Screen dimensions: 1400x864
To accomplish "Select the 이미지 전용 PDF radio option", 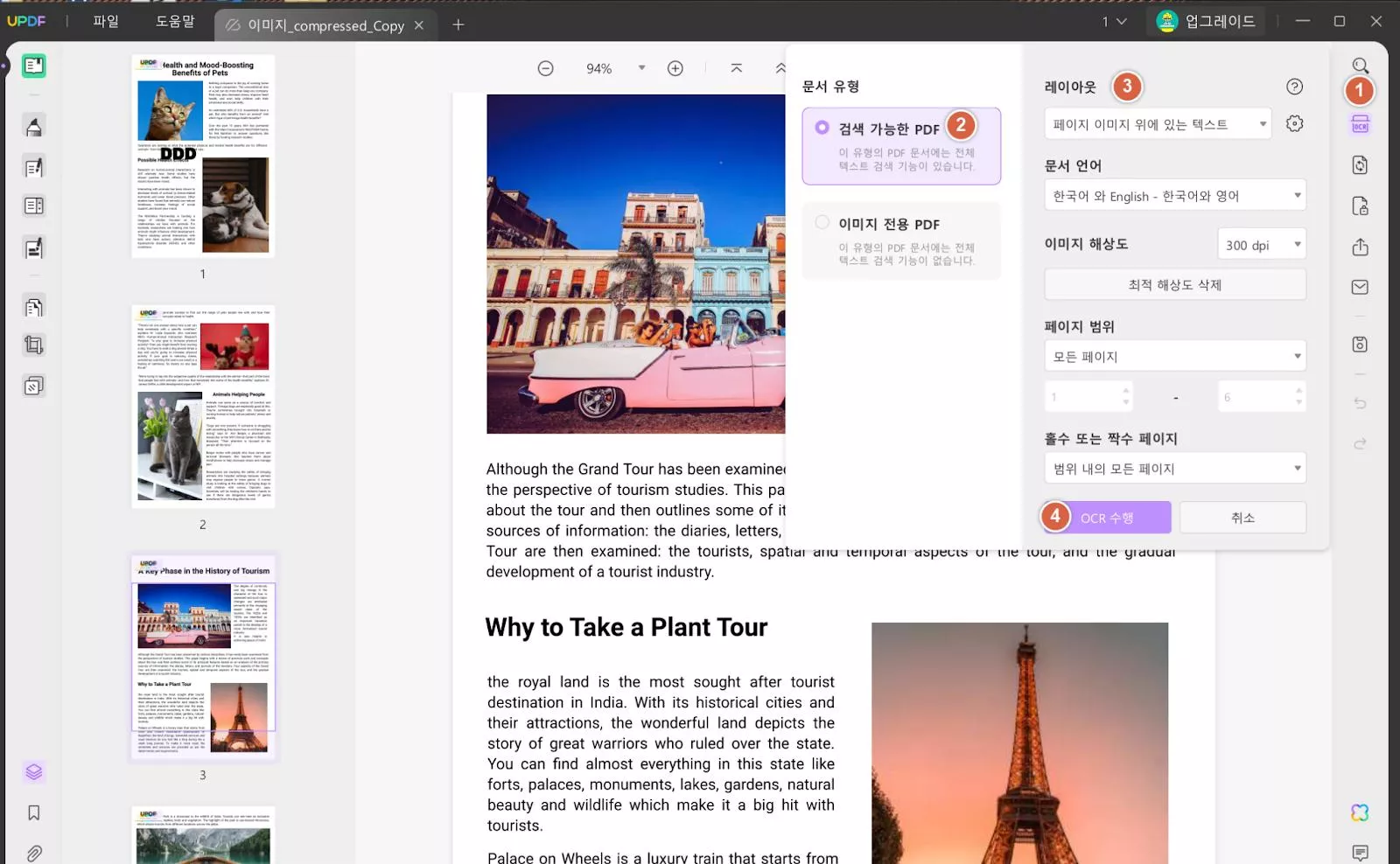I will click(822, 223).
